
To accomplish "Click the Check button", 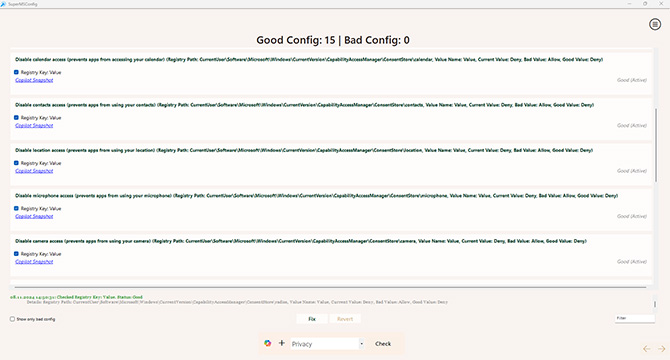I will [383, 344].
